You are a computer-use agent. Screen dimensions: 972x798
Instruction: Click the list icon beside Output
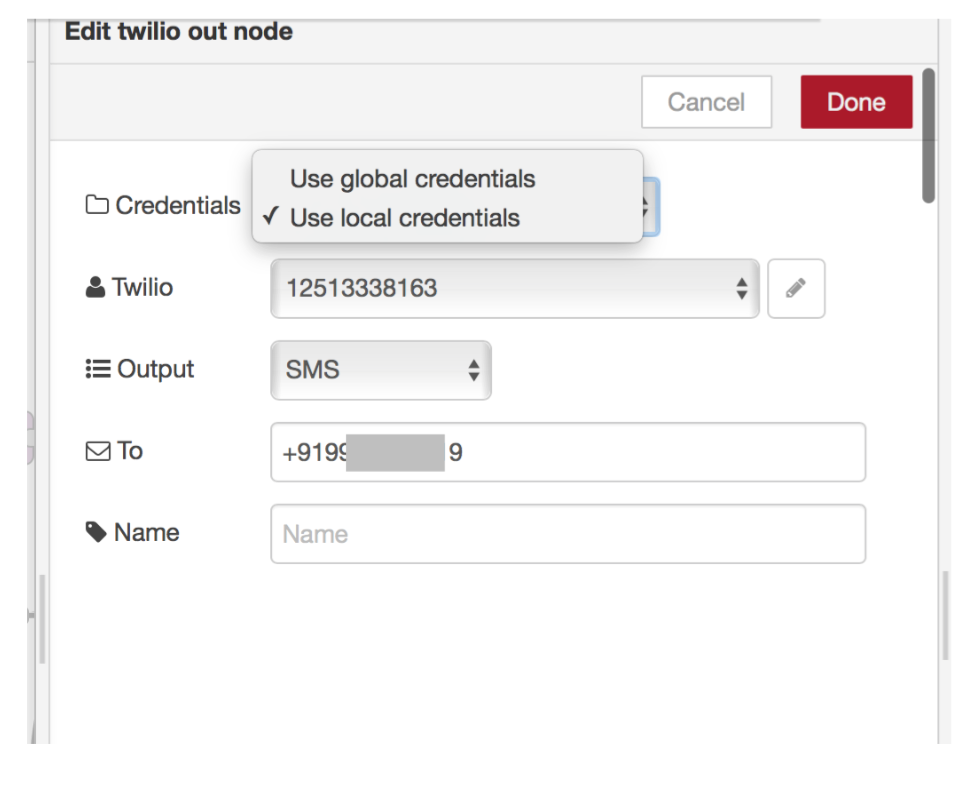click(x=96, y=368)
